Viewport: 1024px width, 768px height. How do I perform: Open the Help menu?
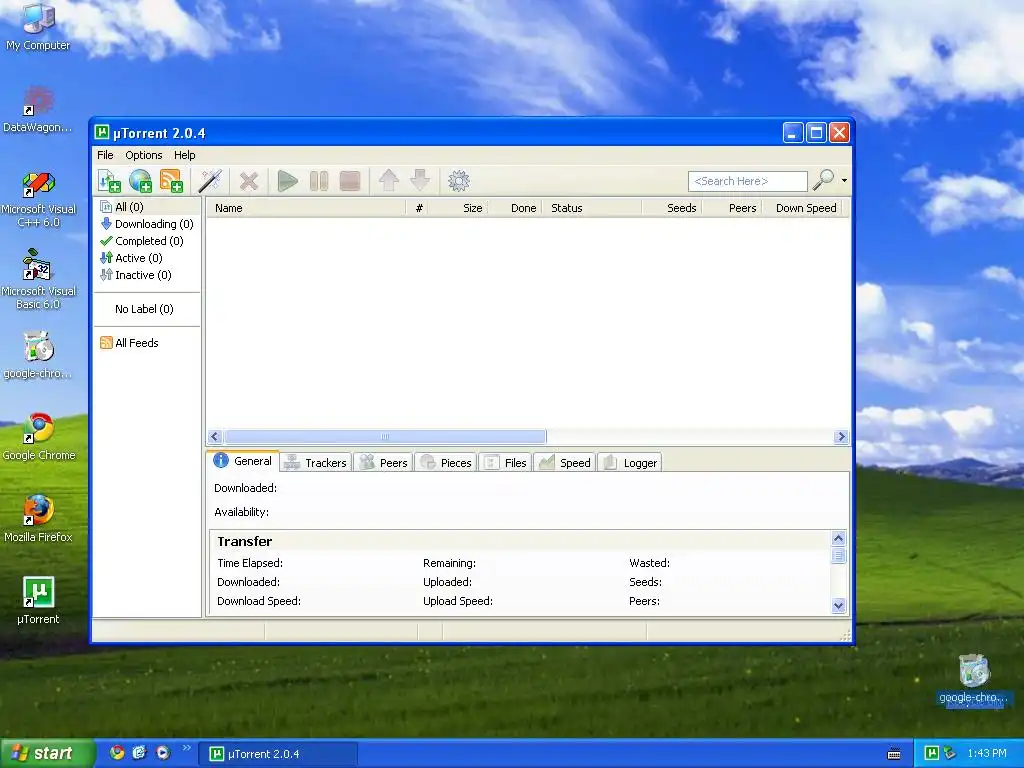184,155
